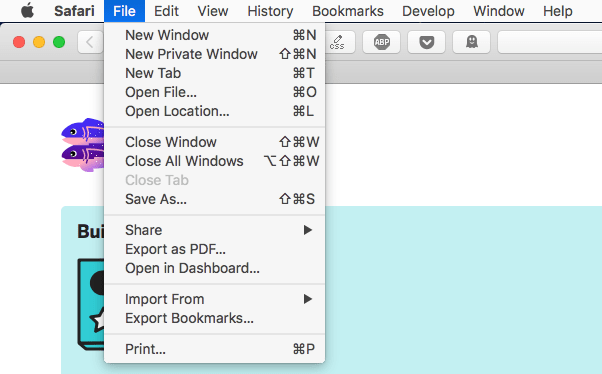This screenshot has width=602, height=374.
Task: Open the Bookmarks menu in menu bar
Action: (x=347, y=11)
